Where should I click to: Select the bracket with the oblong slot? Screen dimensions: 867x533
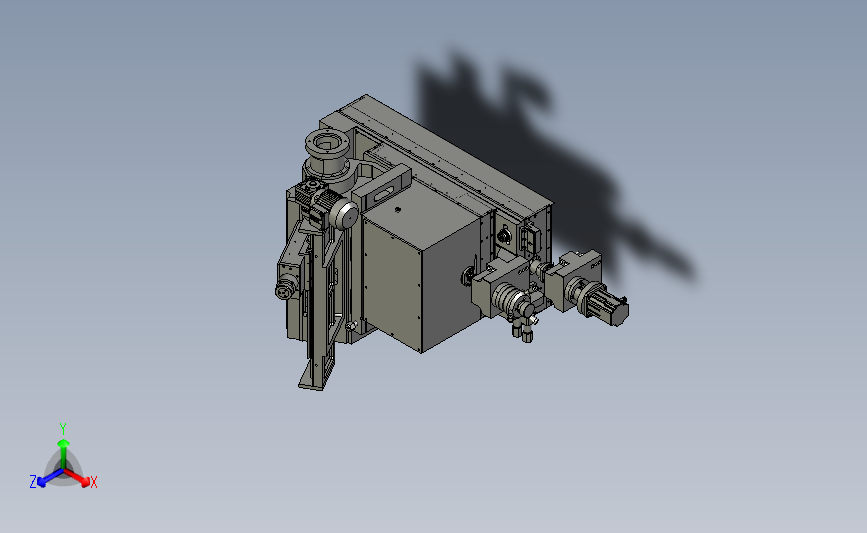coord(382,188)
